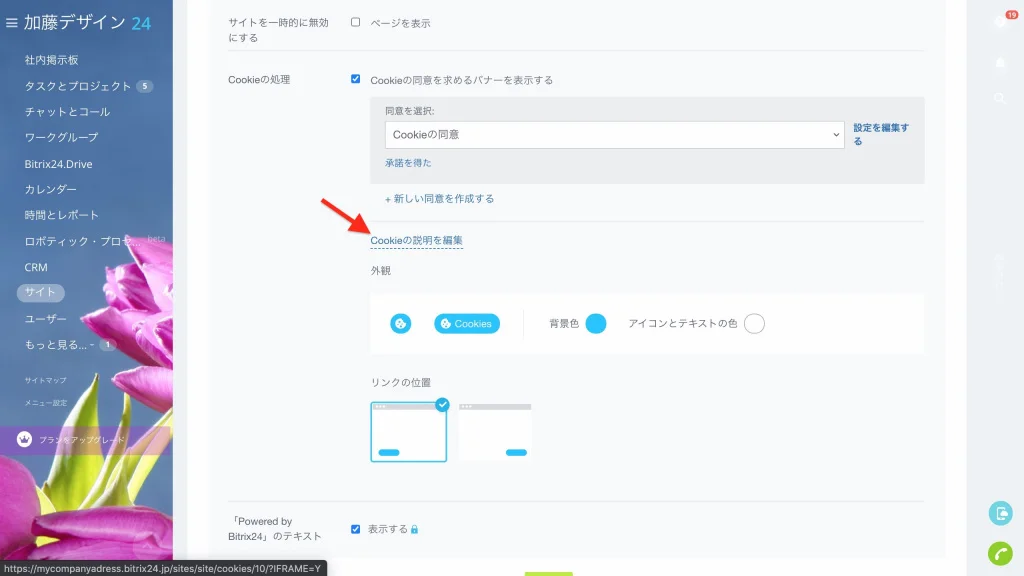
Task: Click + 新しい同意を作成する link
Action: pyautogui.click(x=439, y=199)
